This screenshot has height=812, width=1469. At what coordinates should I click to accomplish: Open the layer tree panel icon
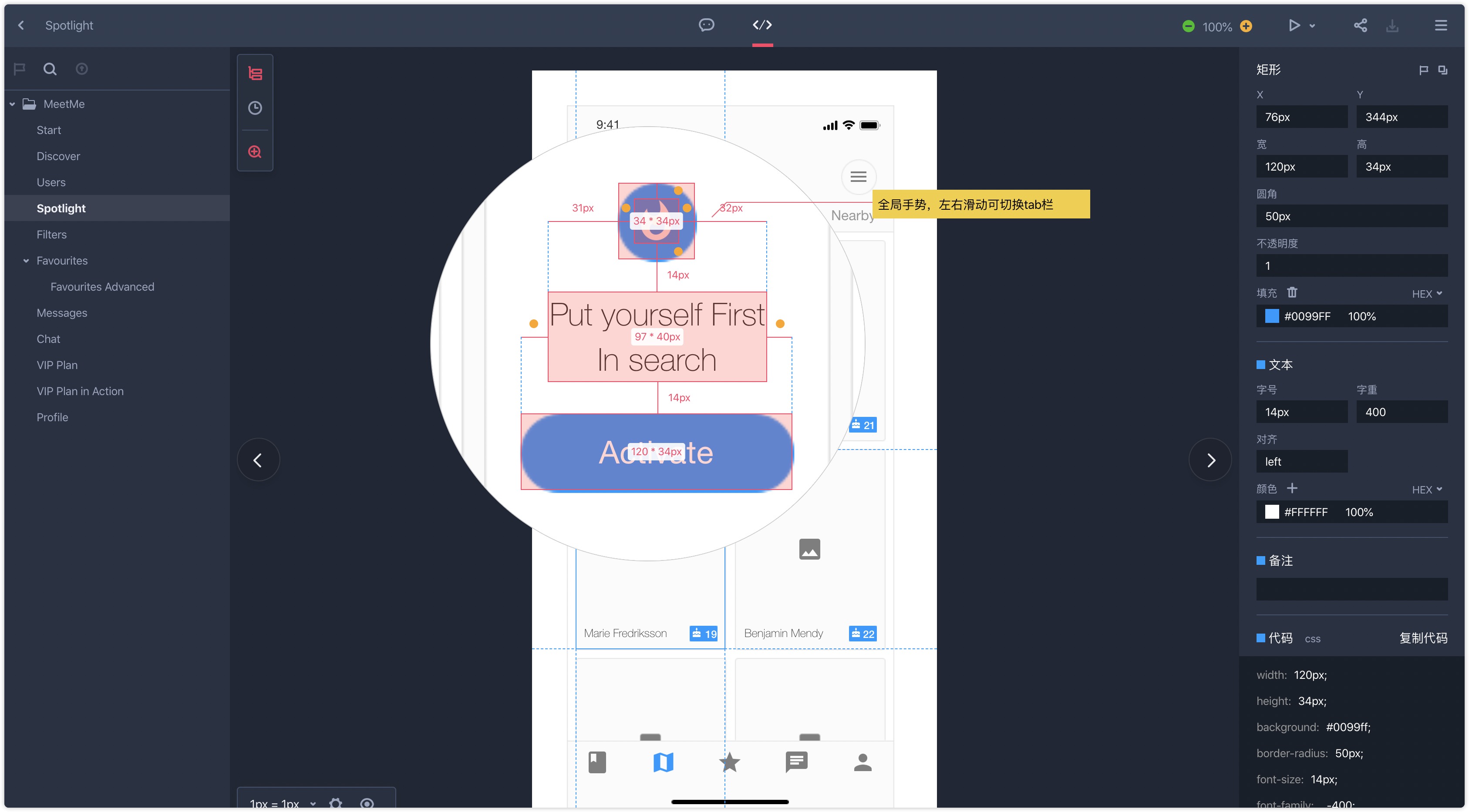[255, 74]
